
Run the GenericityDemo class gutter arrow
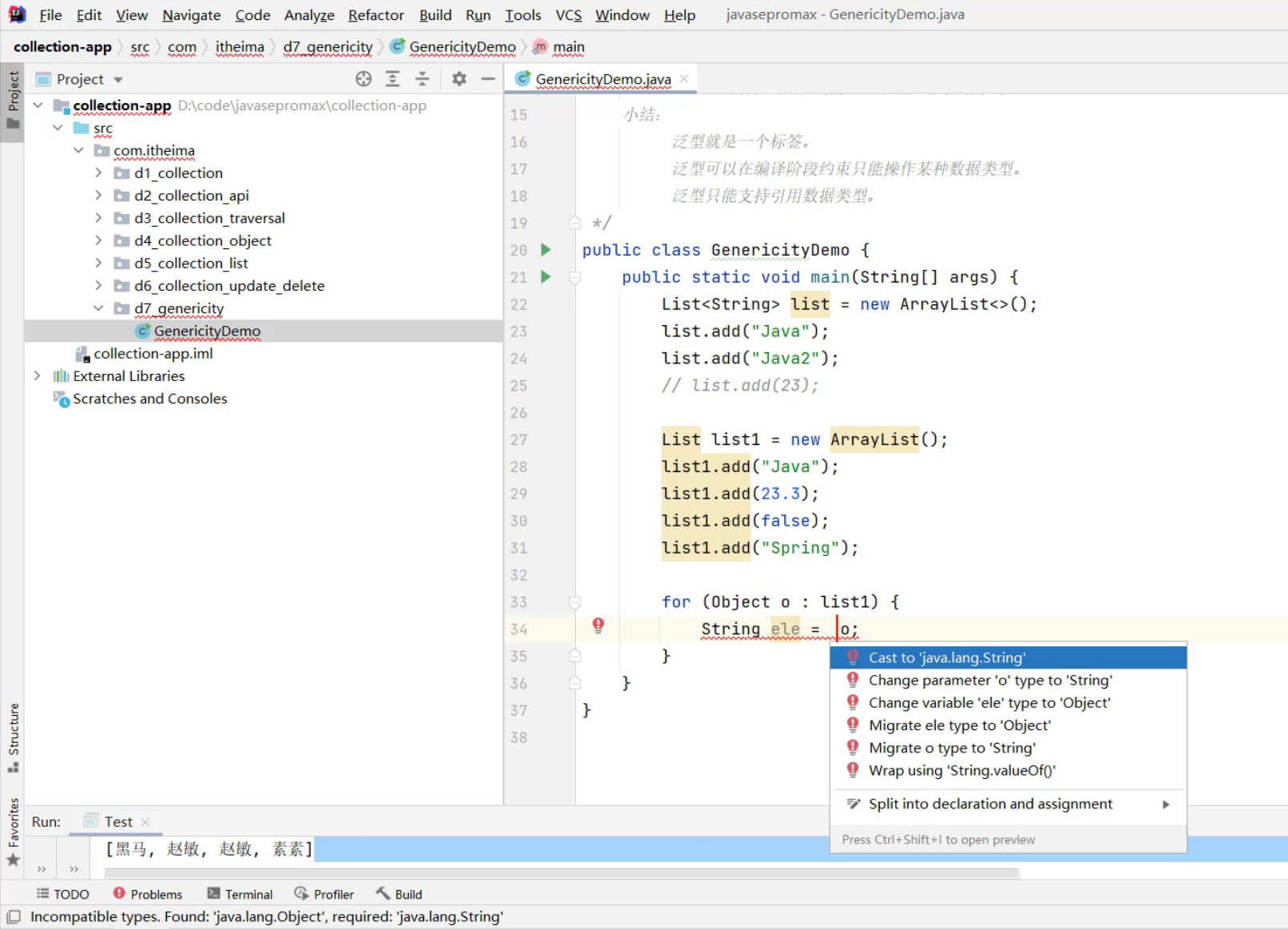pyautogui.click(x=546, y=250)
